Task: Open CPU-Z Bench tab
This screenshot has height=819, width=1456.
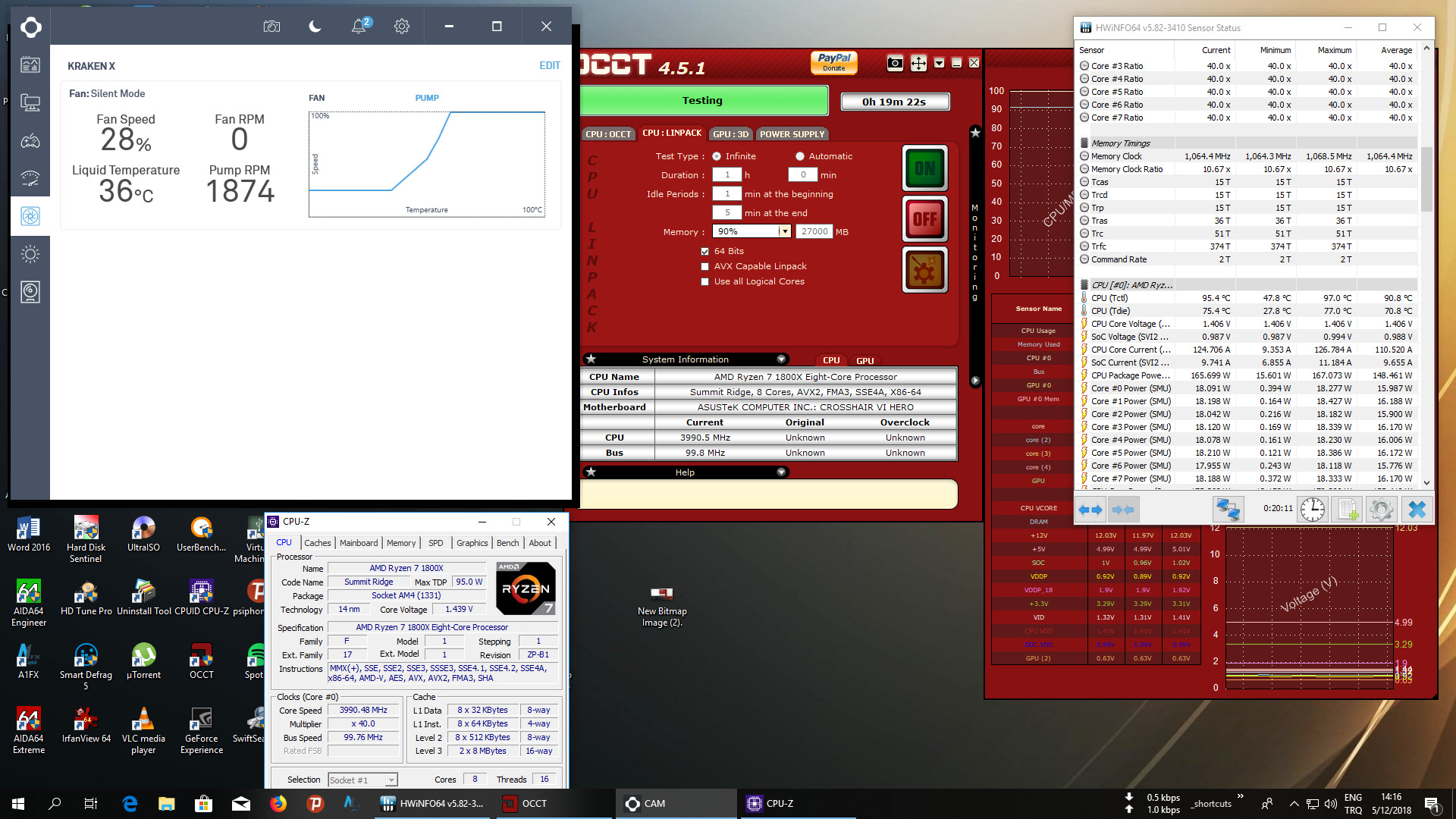Action: coord(507,543)
